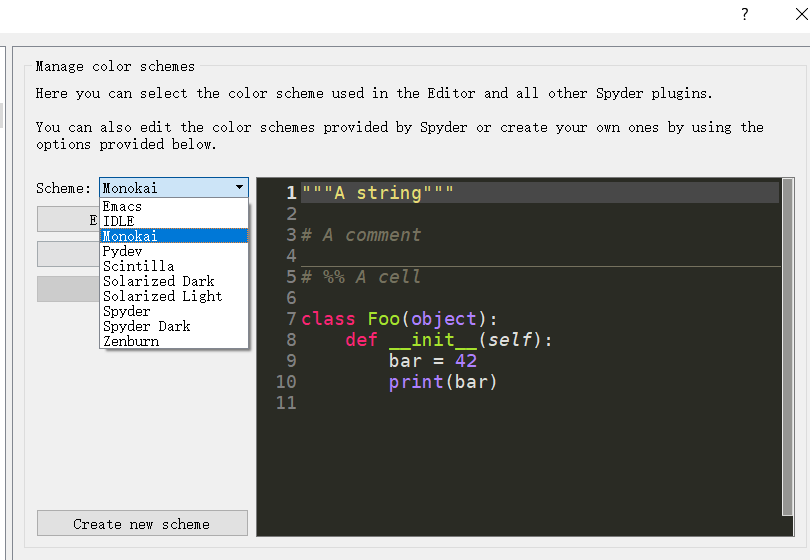Choose the Spyder scheme entry

click(x=174, y=311)
